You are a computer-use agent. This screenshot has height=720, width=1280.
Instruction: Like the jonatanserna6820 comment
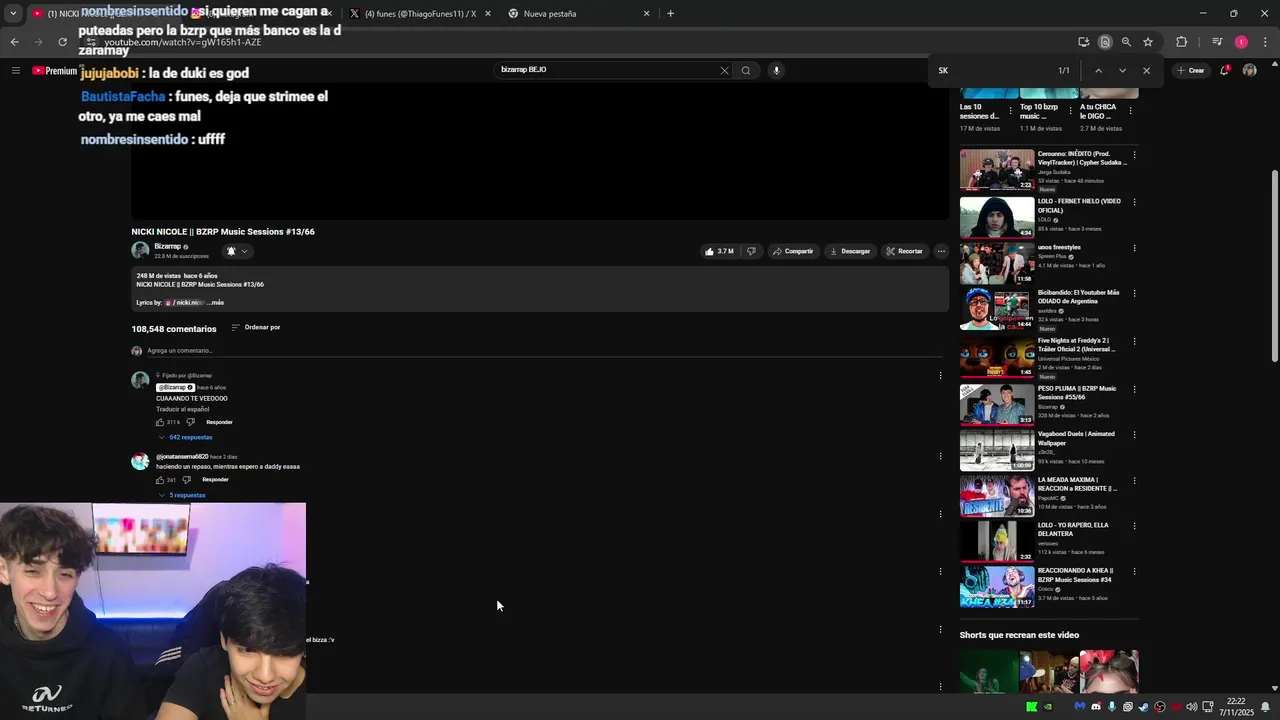160,480
